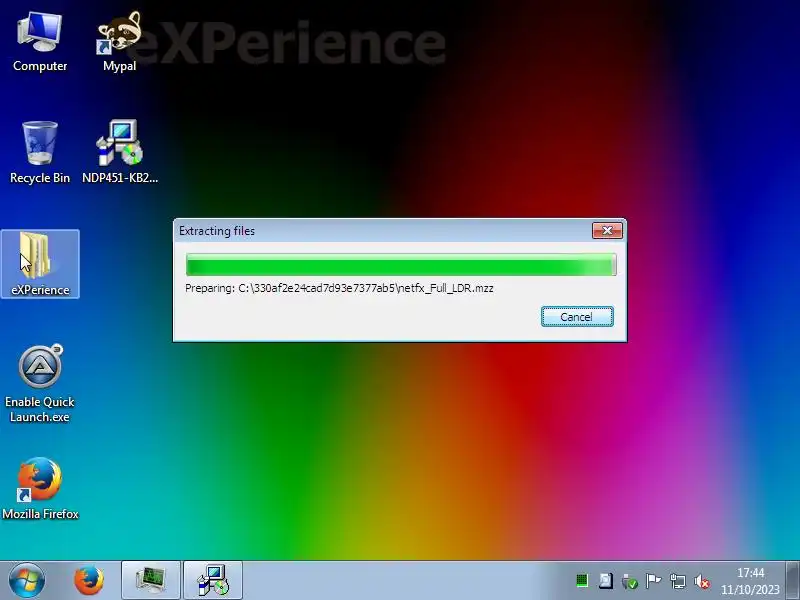Cancel the file extraction

[577, 317]
